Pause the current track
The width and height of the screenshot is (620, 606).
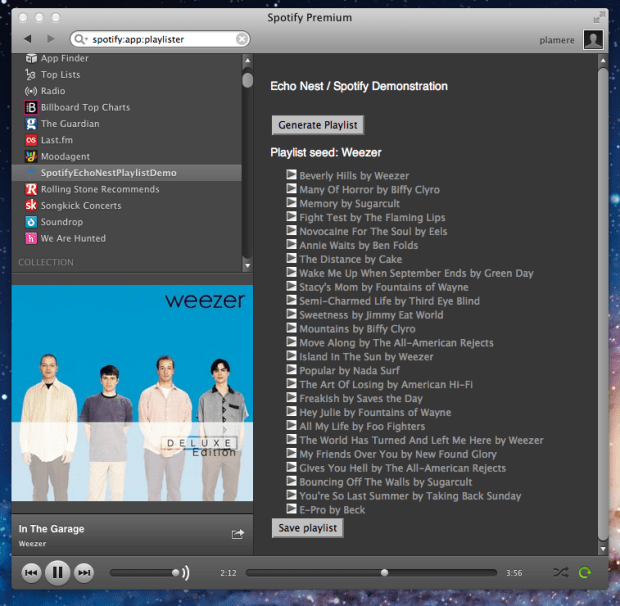pos(57,573)
